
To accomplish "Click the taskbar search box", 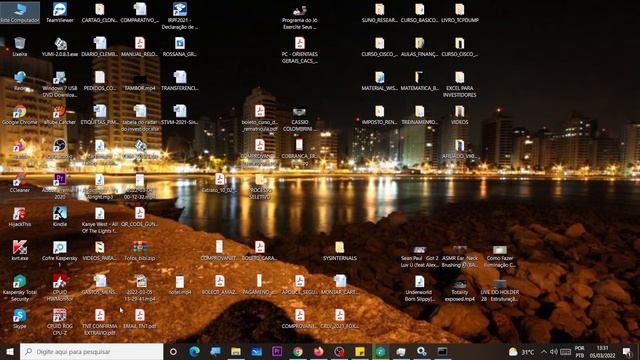I will (91, 351).
